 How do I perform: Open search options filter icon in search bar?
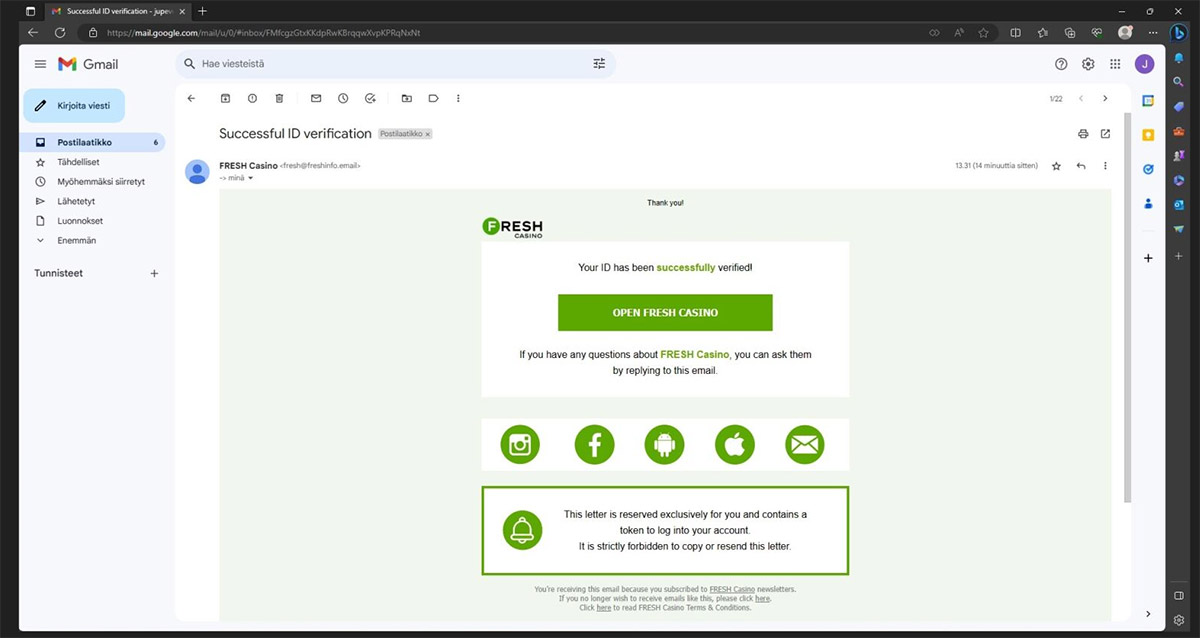599,64
